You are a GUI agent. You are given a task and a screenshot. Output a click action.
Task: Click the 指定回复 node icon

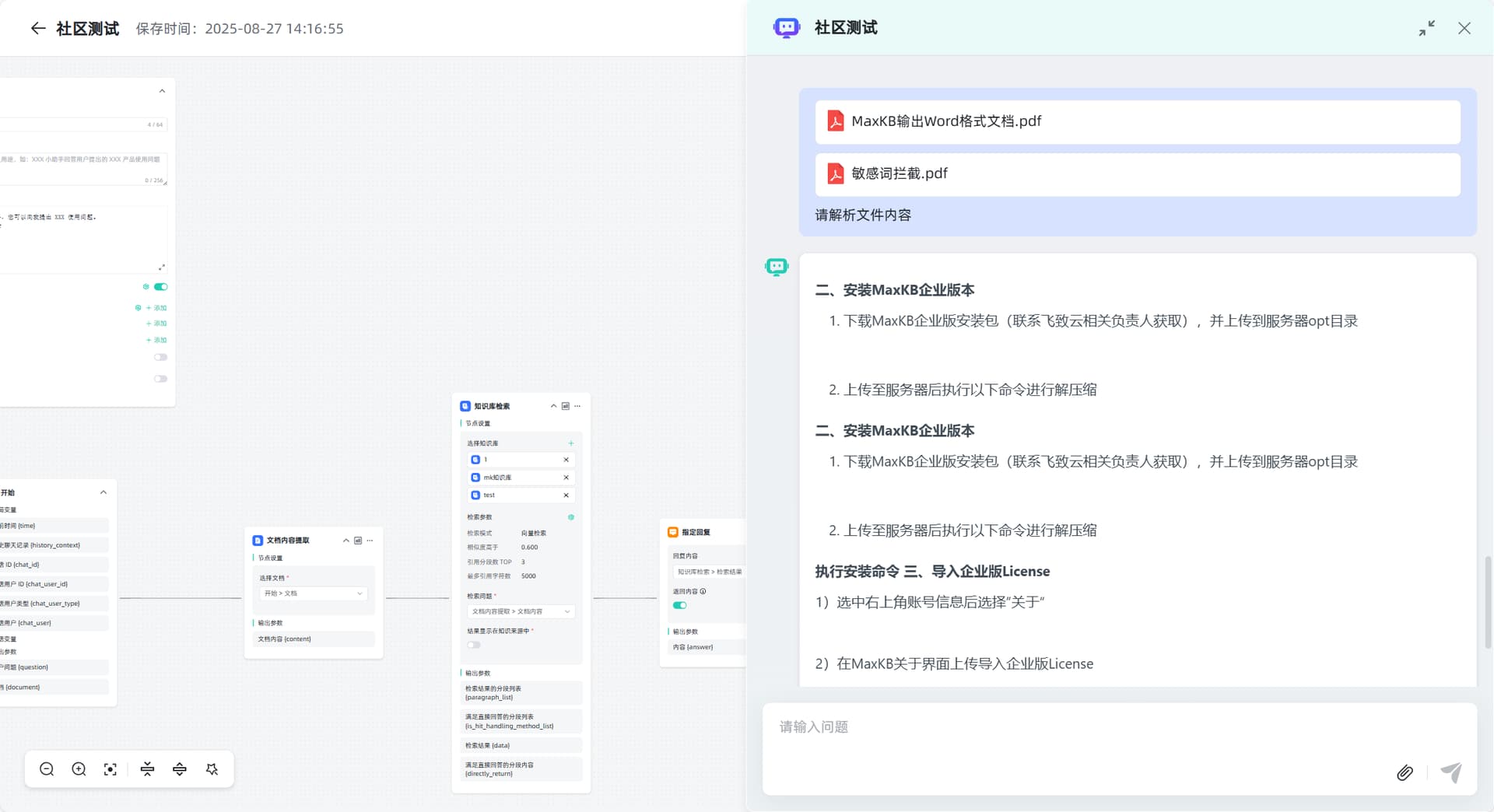coord(673,532)
